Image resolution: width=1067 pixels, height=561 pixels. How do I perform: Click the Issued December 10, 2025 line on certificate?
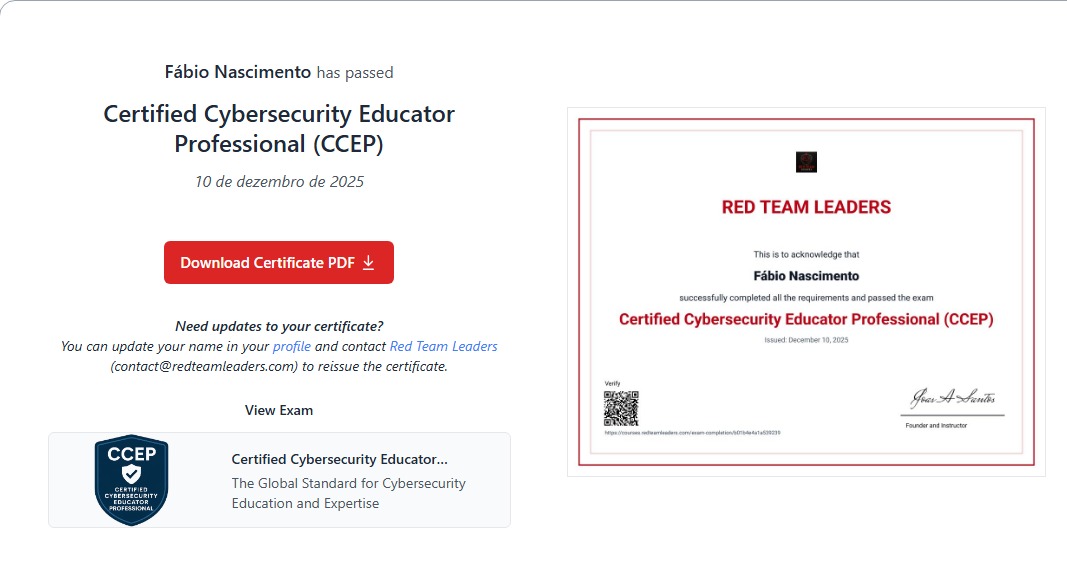click(x=806, y=340)
